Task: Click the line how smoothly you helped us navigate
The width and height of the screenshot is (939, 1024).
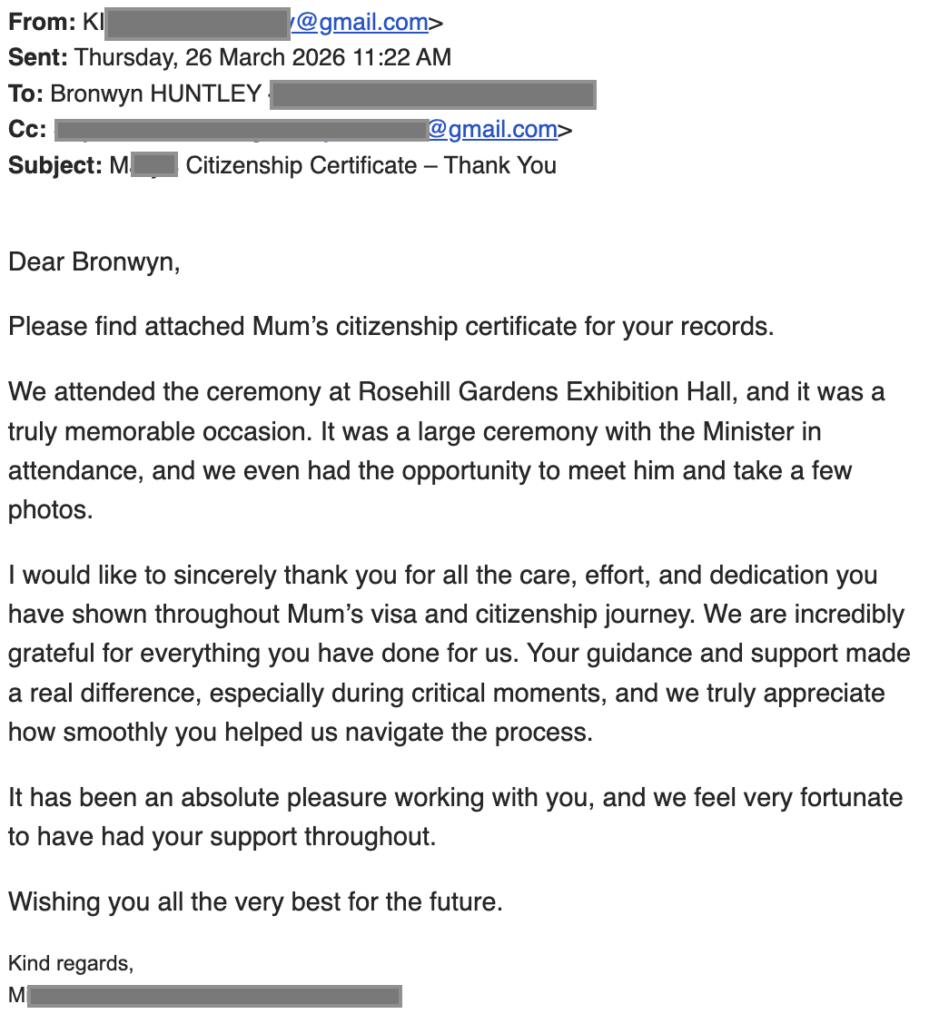Action: [300, 732]
